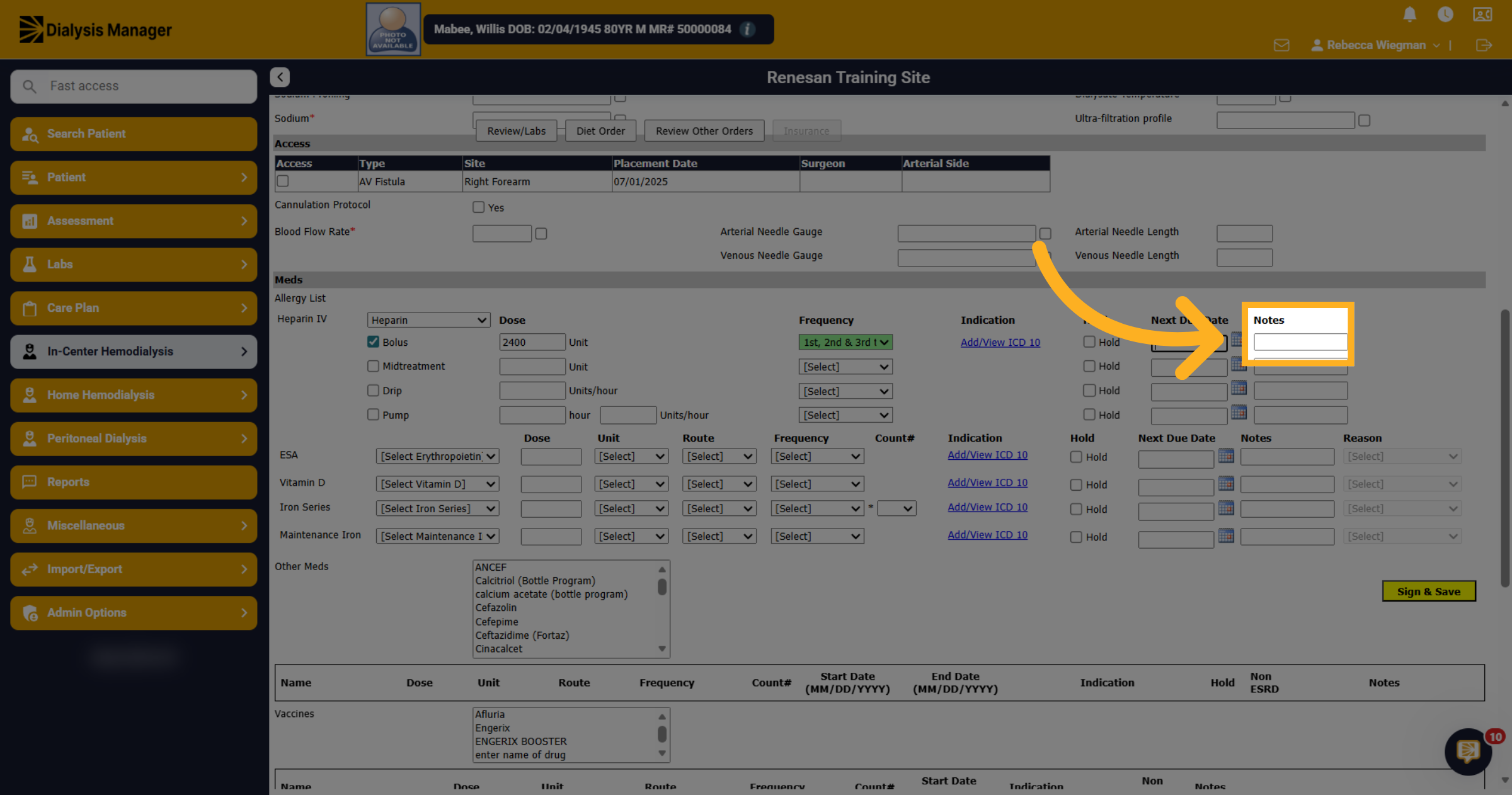The width and height of the screenshot is (1512, 795).
Task: Expand the Admin Options menu
Action: pos(134,612)
